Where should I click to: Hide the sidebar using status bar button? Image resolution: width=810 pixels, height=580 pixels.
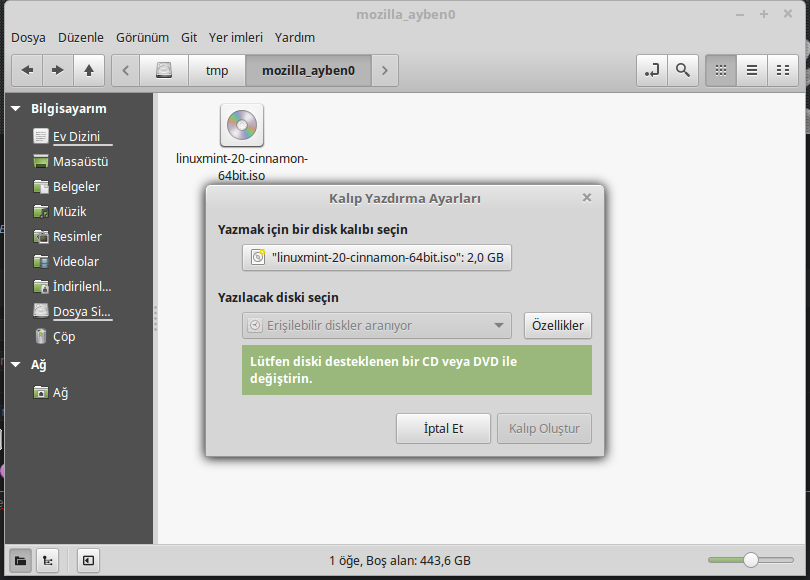(x=88, y=560)
